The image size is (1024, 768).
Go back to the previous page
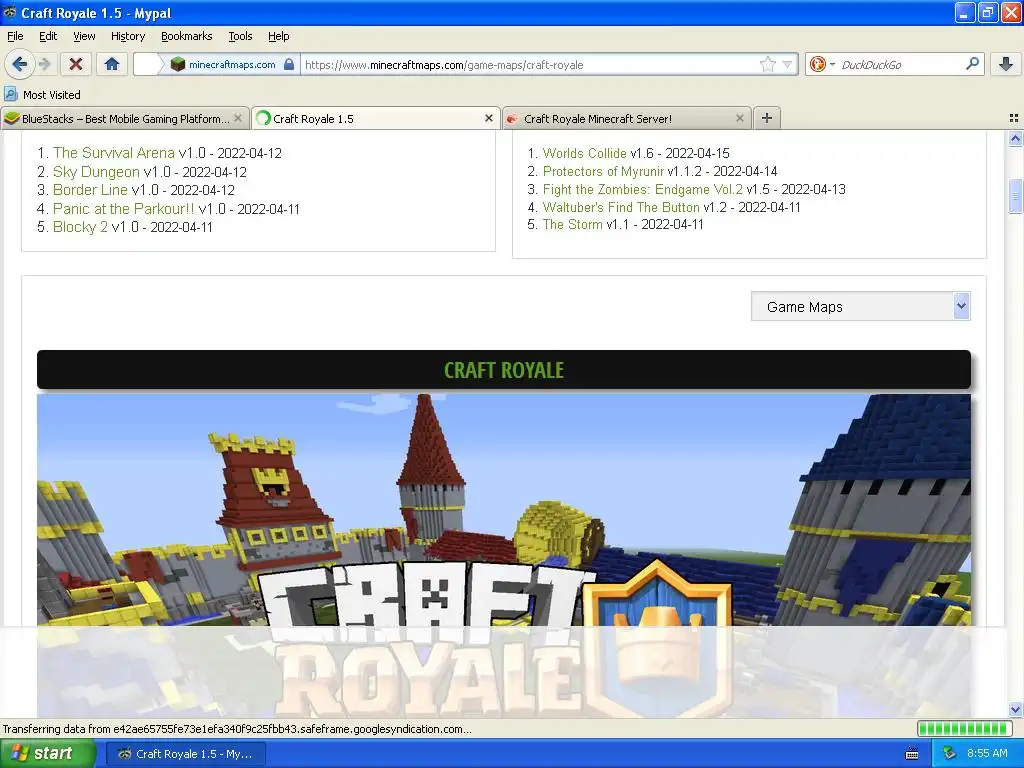coord(19,64)
